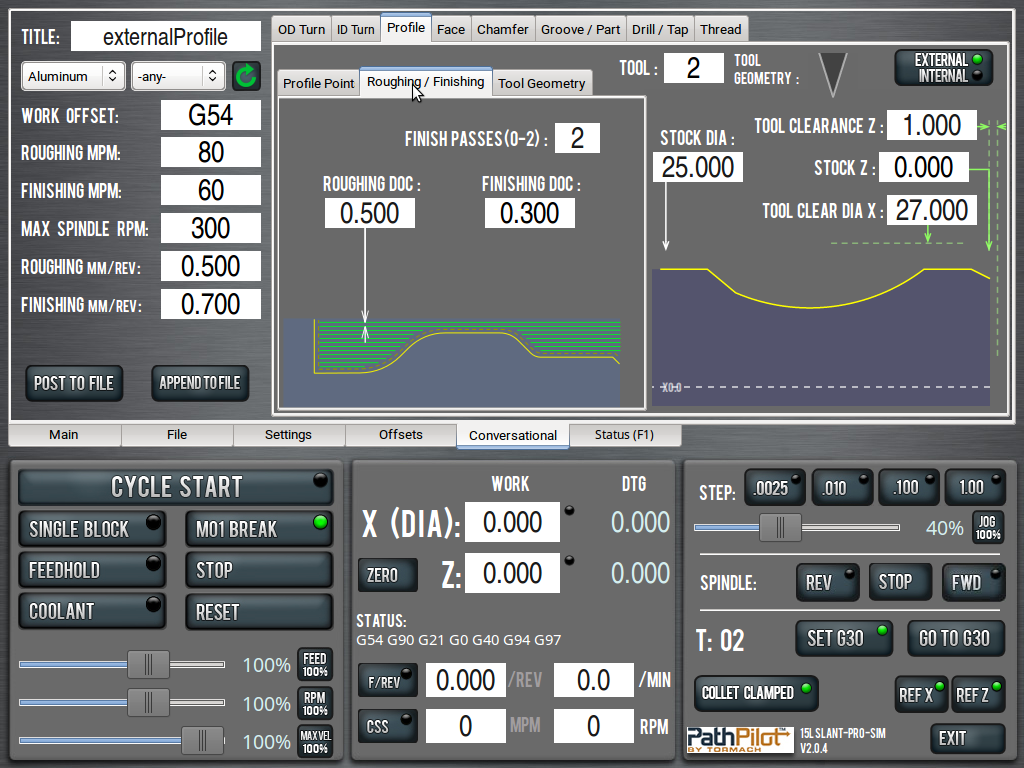Image resolution: width=1024 pixels, height=768 pixels.
Task: Reset spindle override with RPM 100%
Action: tap(315, 704)
